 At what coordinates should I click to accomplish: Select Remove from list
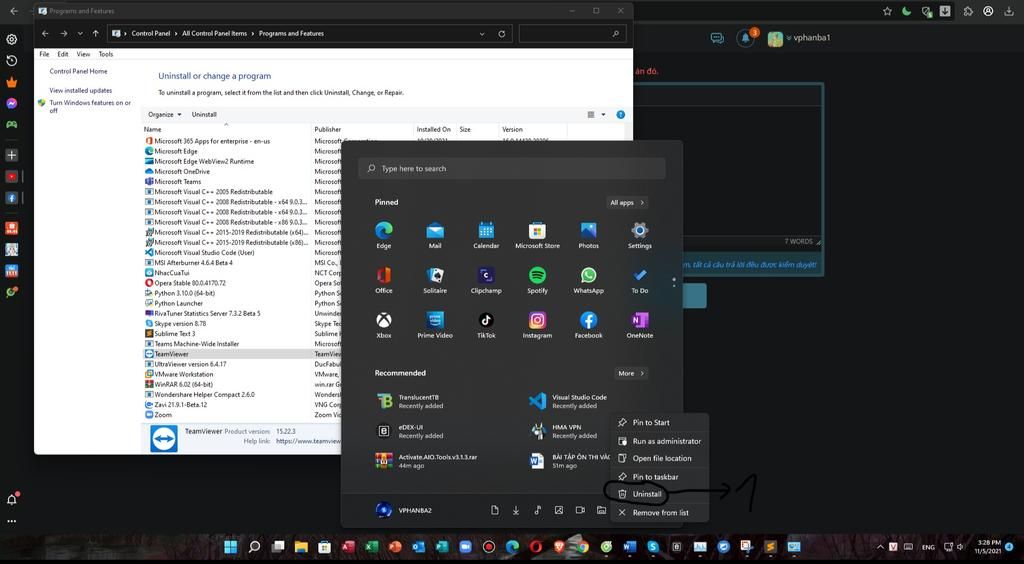pos(660,512)
